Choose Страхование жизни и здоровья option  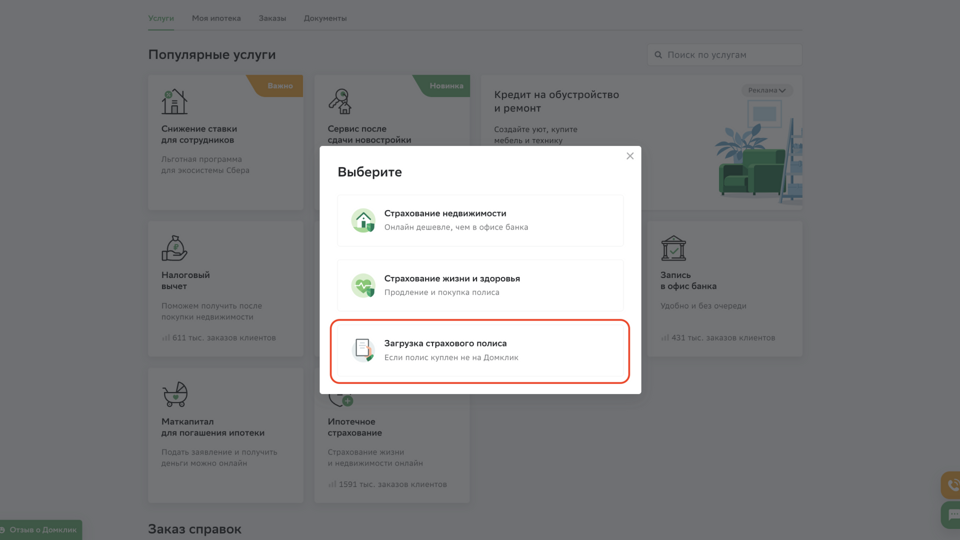[480, 285]
